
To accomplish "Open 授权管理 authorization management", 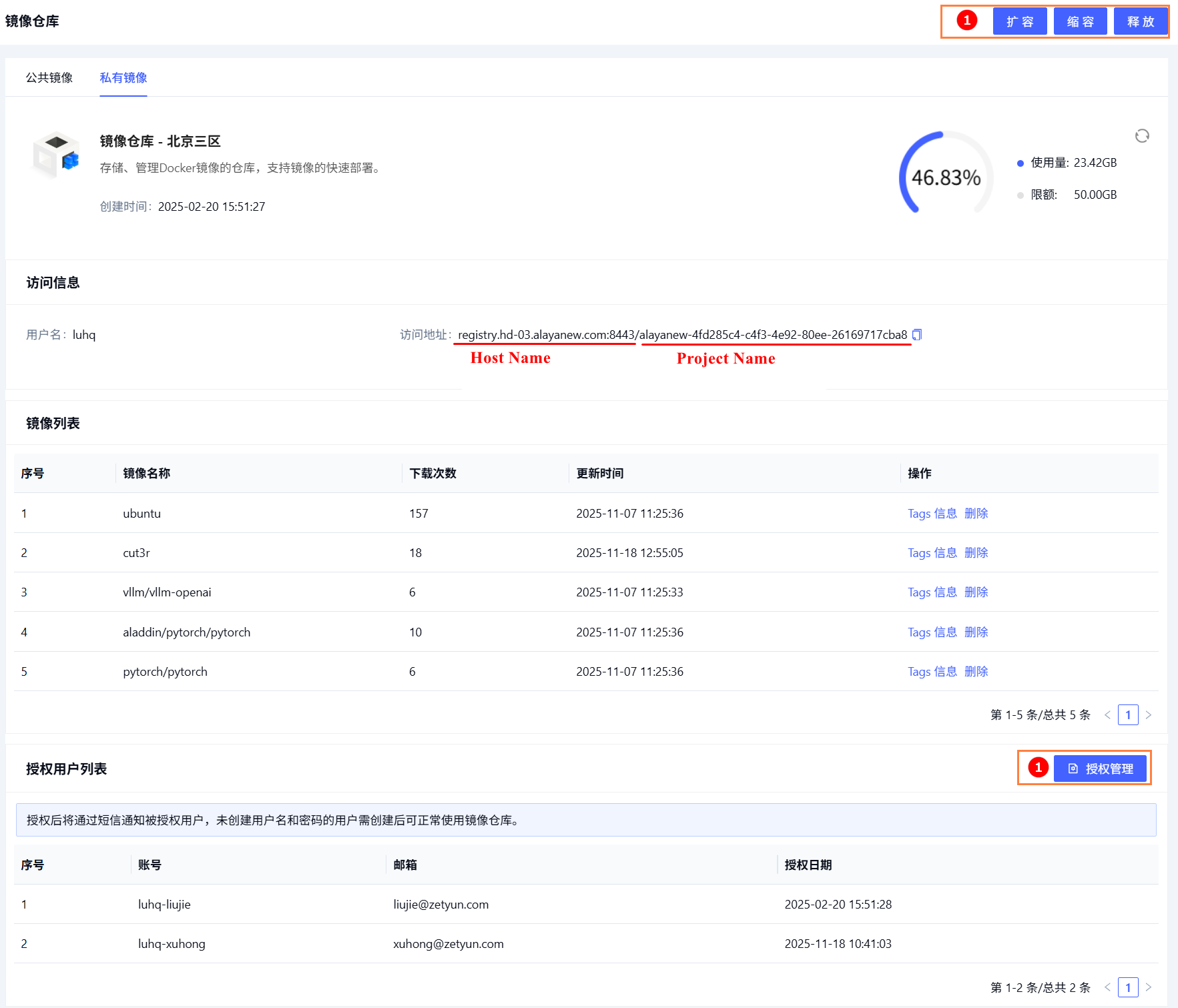I will click(1100, 769).
